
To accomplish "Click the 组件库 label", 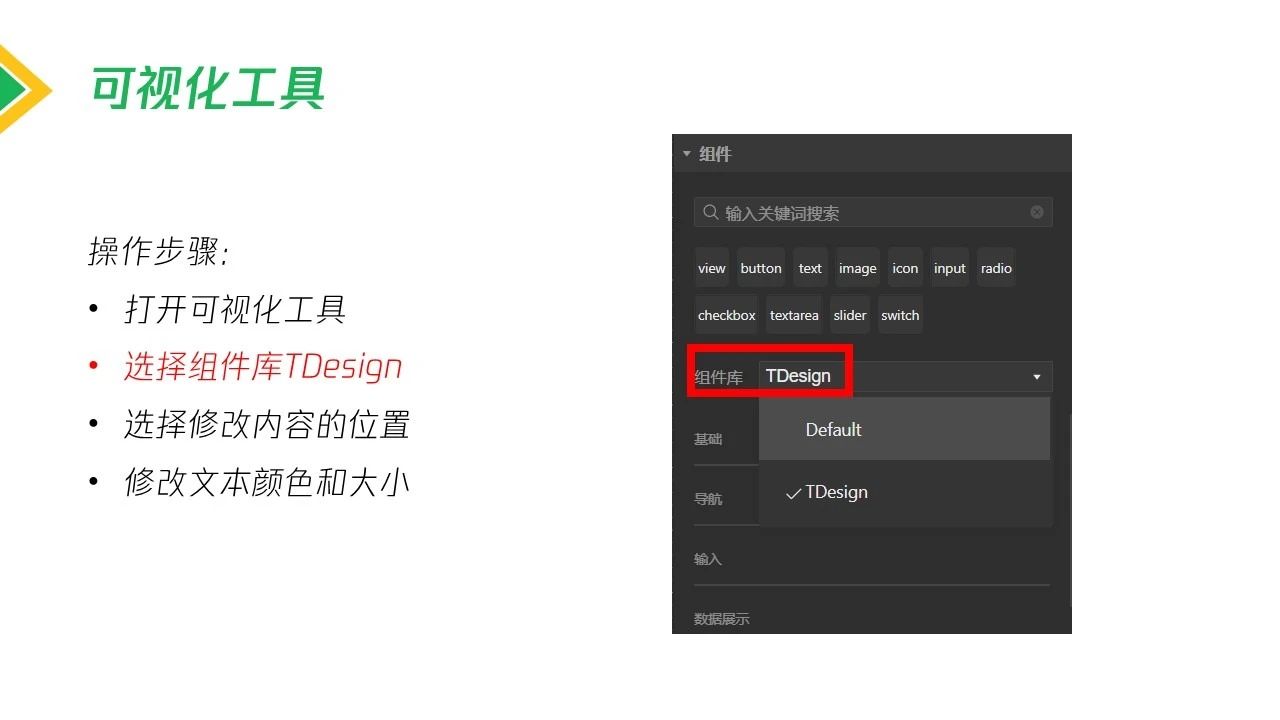I will [719, 378].
